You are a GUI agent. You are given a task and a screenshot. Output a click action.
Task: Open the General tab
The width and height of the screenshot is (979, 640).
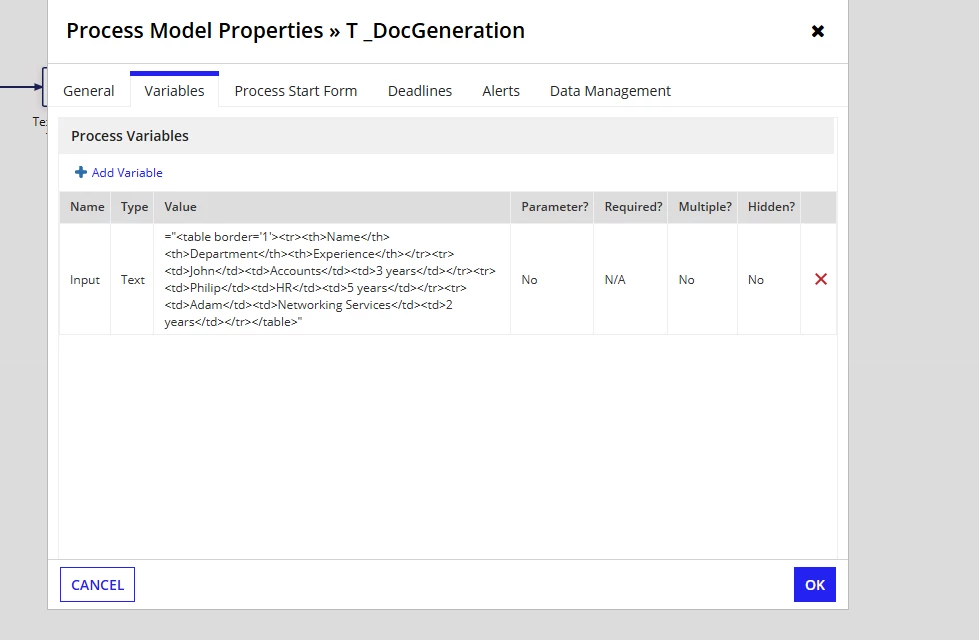(x=89, y=91)
